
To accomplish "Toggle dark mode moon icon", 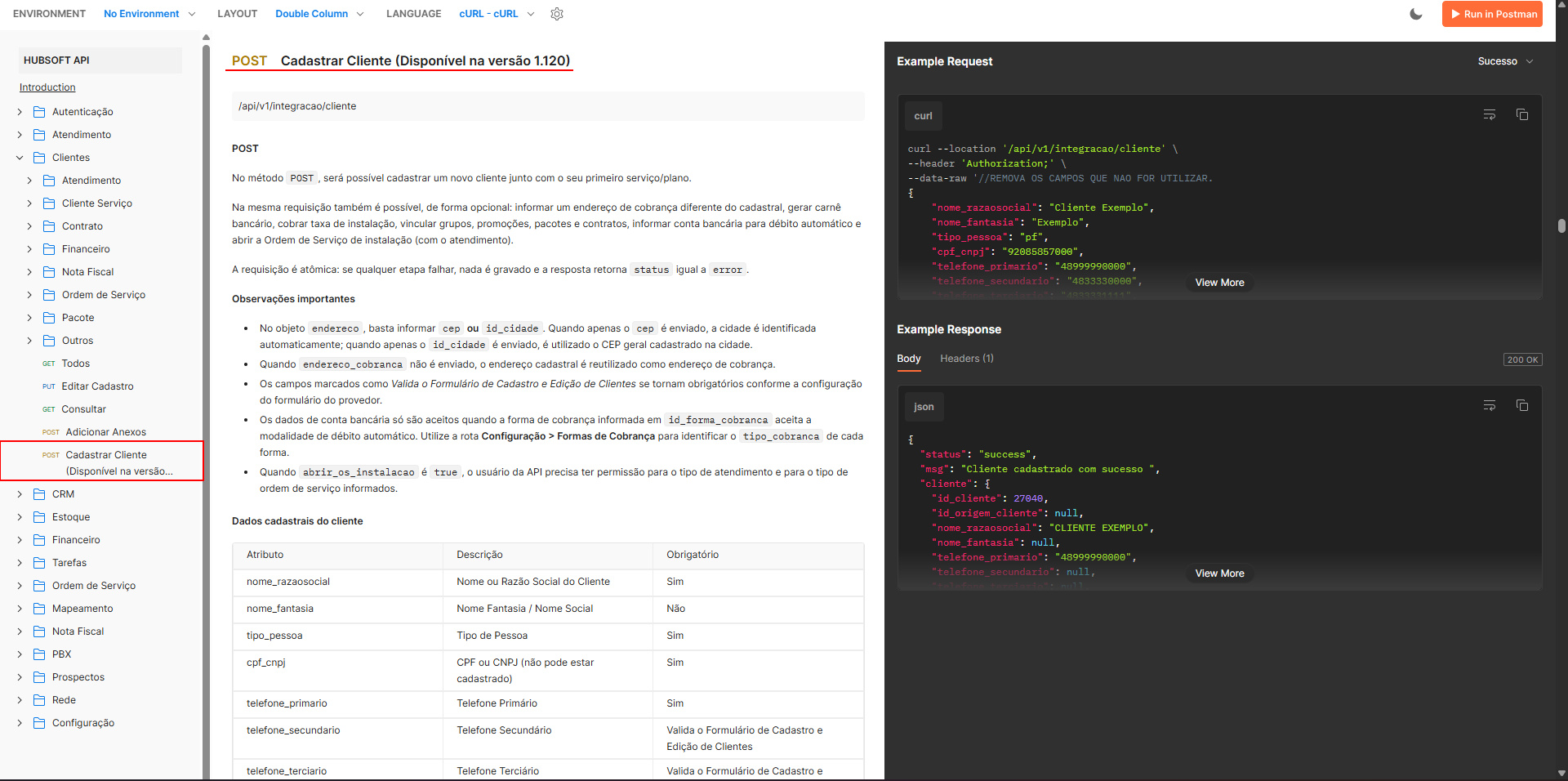I will click(x=1416, y=14).
